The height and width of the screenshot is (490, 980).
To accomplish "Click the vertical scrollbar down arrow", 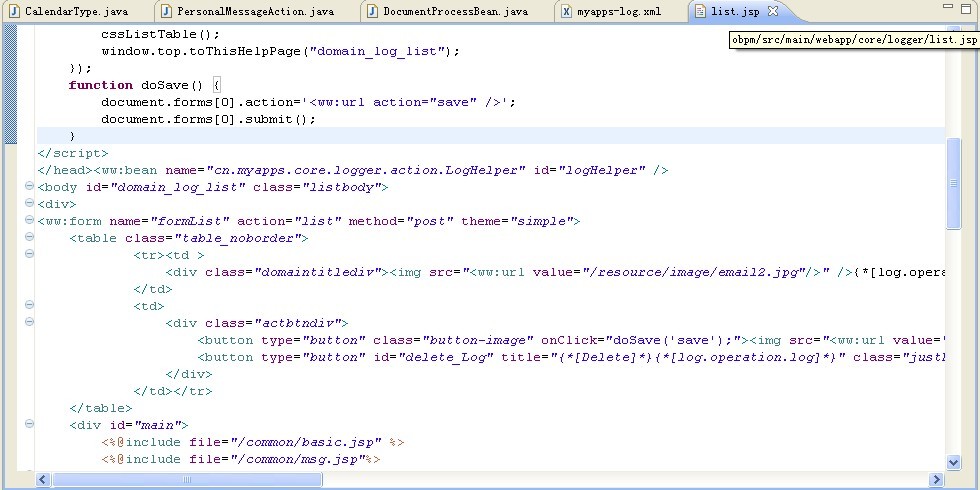I will click(x=953, y=462).
